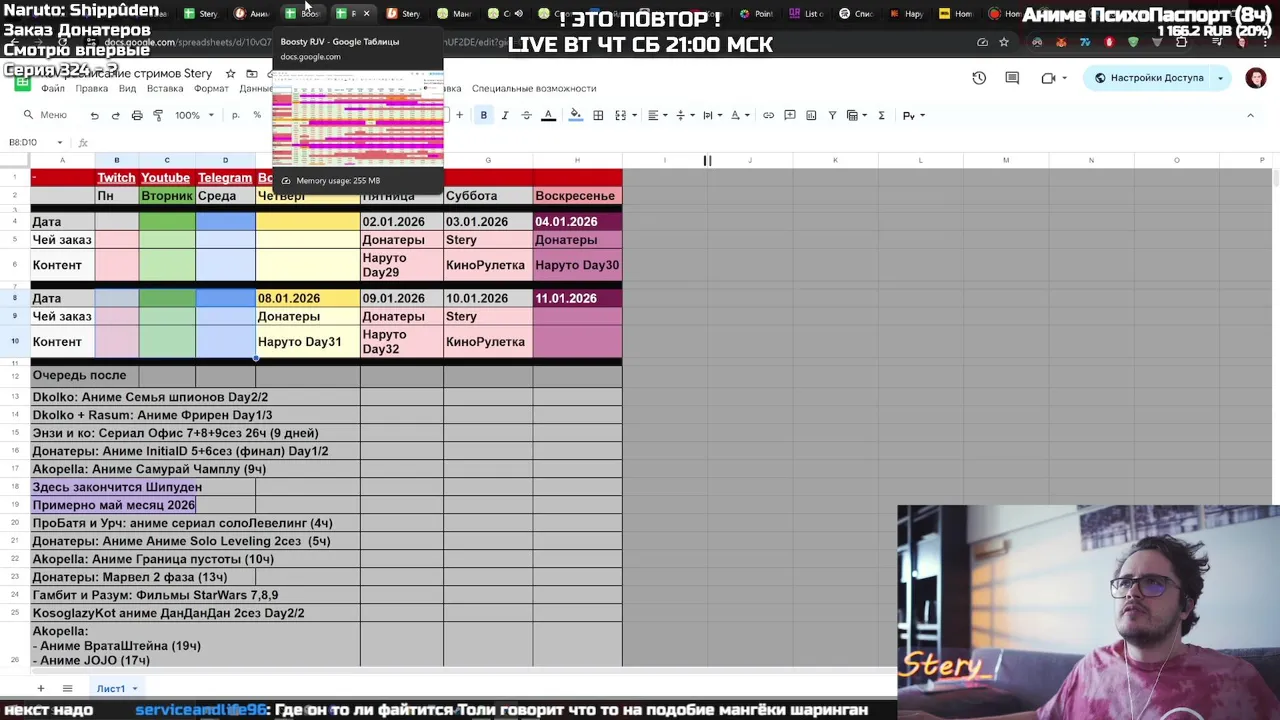Select the Воскресенье header cell
The image size is (1280, 720).
(577, 196)
